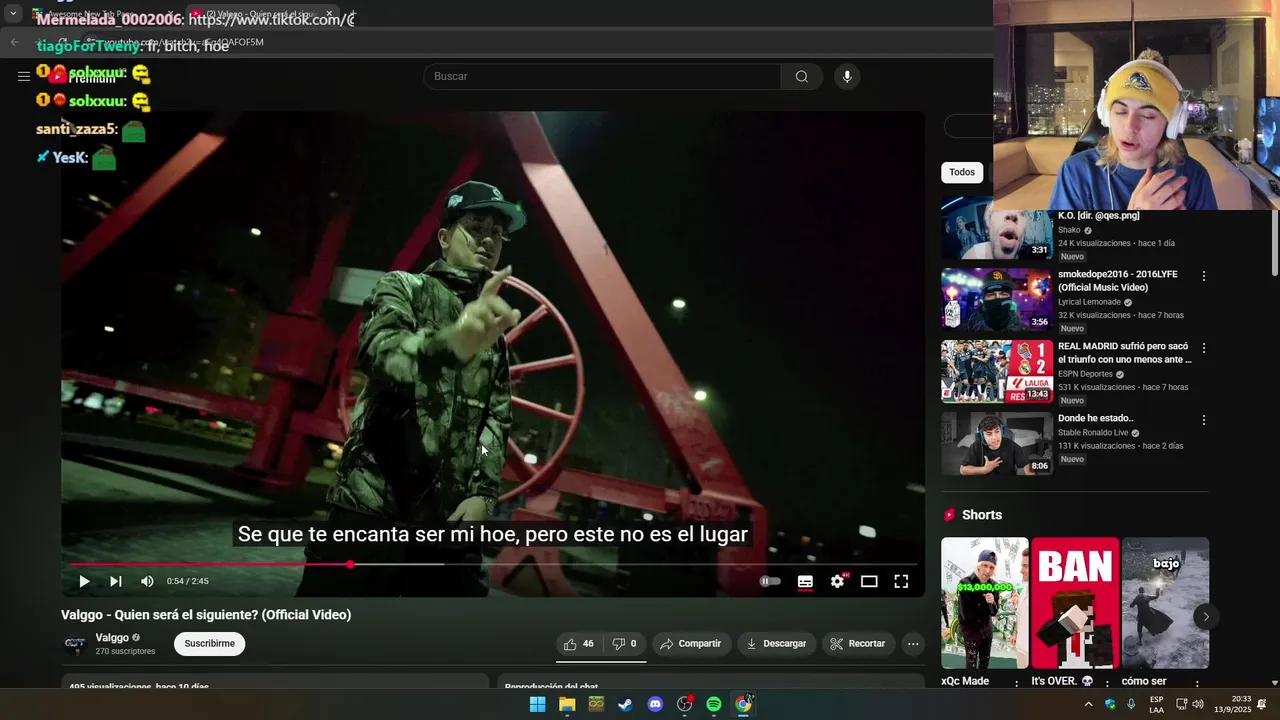
Task: Open the Donde he estado.. video thumbnail
Action: pos(996,443)
